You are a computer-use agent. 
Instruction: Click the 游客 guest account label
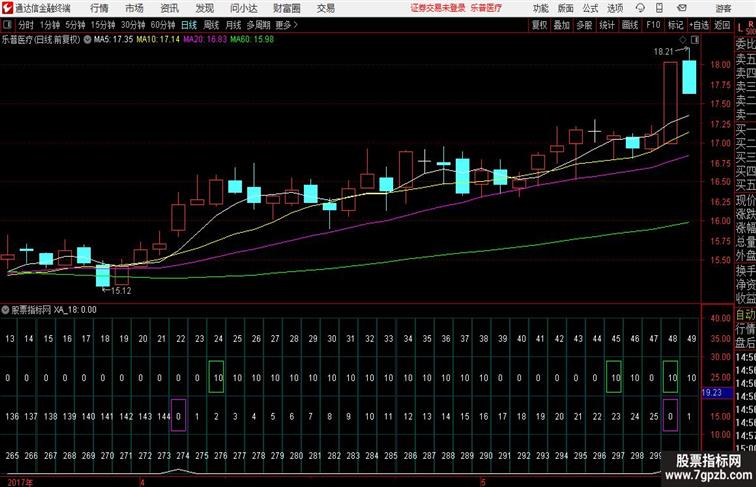723,8
